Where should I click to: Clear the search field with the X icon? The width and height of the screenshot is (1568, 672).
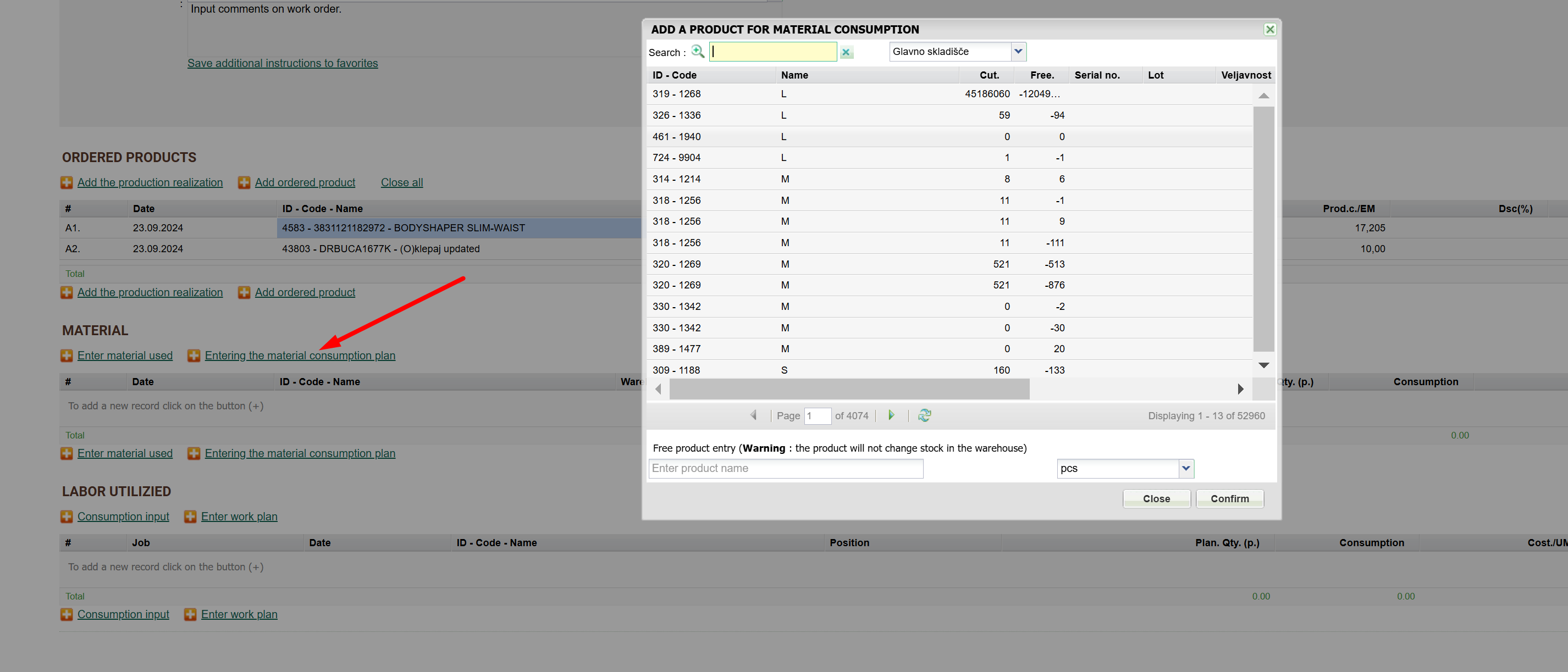[846, 52]
